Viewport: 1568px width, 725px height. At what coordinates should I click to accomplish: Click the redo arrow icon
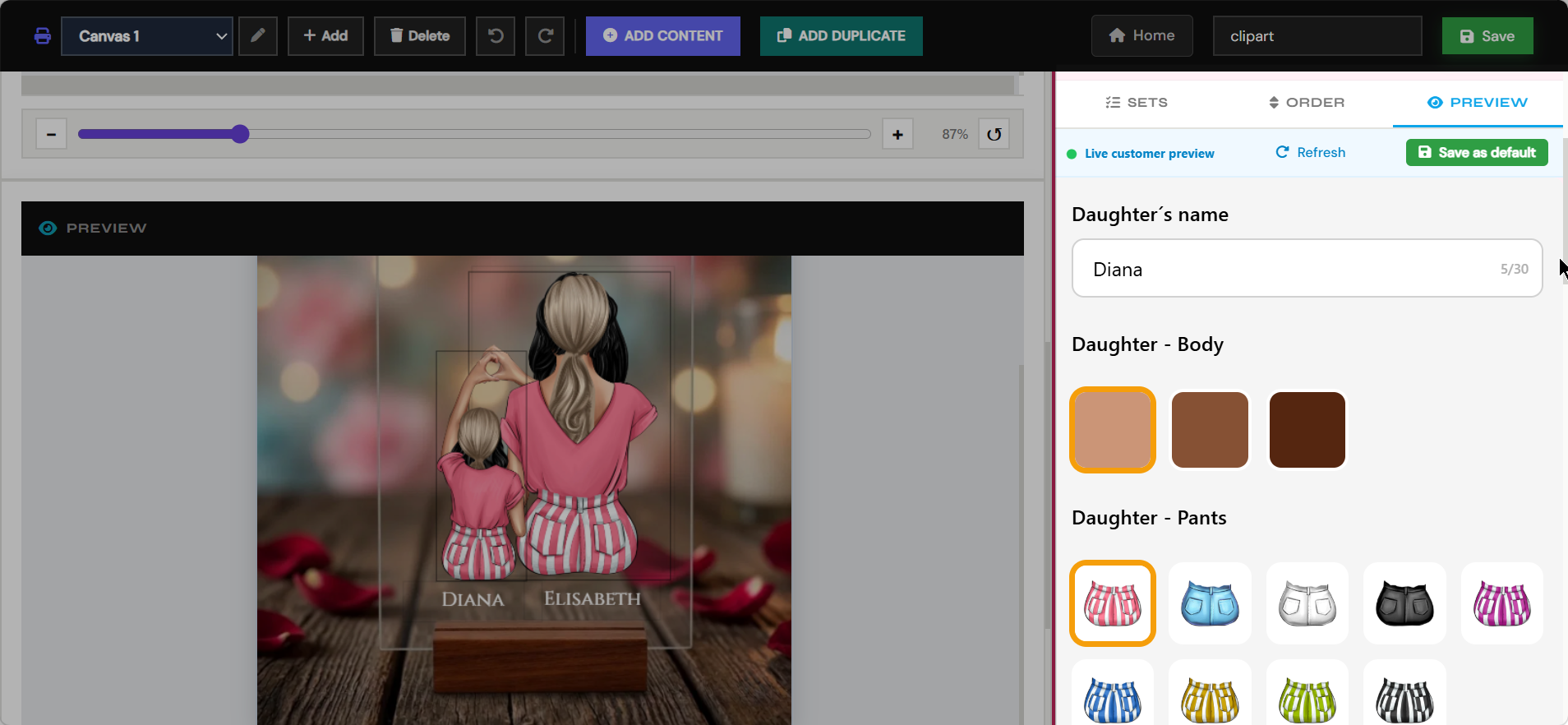[x=545, y=36]
